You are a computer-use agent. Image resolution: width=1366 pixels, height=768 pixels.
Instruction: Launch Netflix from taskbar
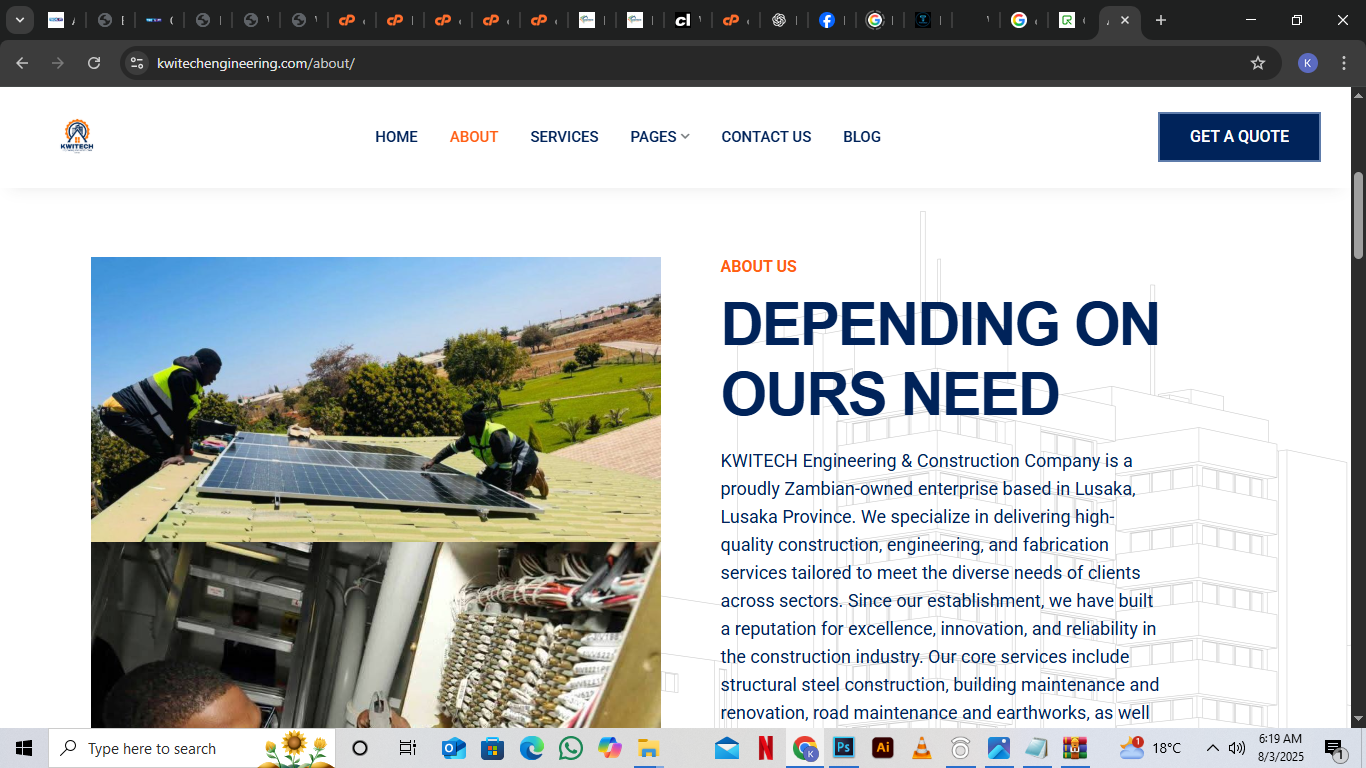click(x=766, y=748)
